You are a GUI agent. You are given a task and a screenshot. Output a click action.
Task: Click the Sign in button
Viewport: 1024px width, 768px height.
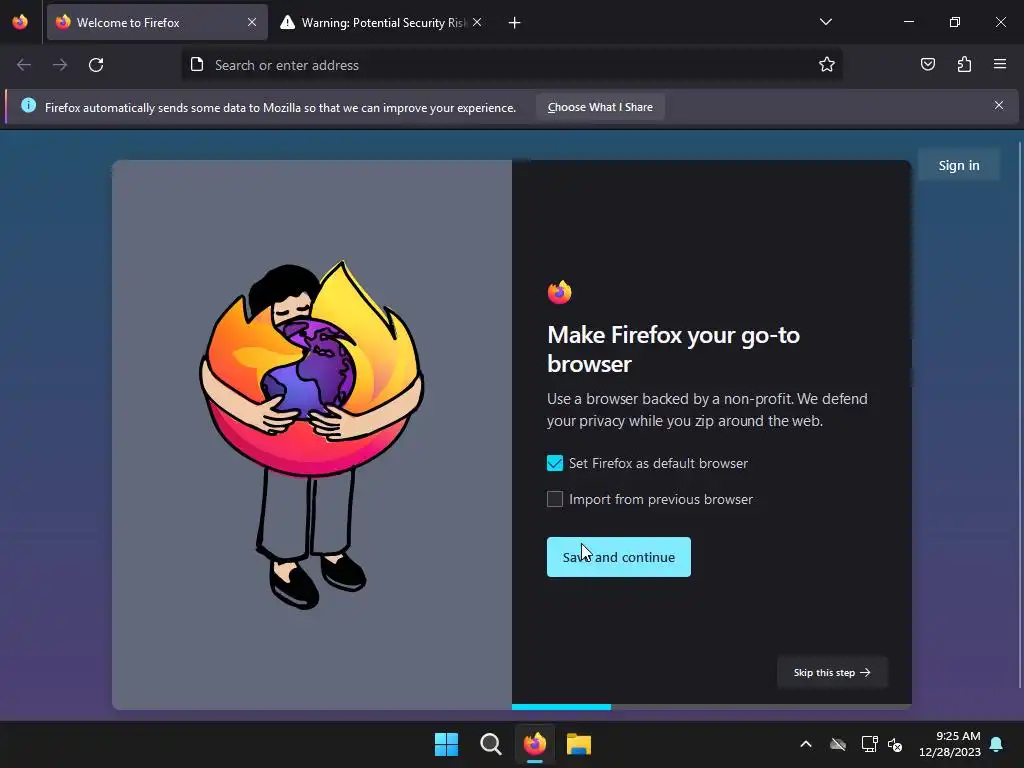coord(959,165)
